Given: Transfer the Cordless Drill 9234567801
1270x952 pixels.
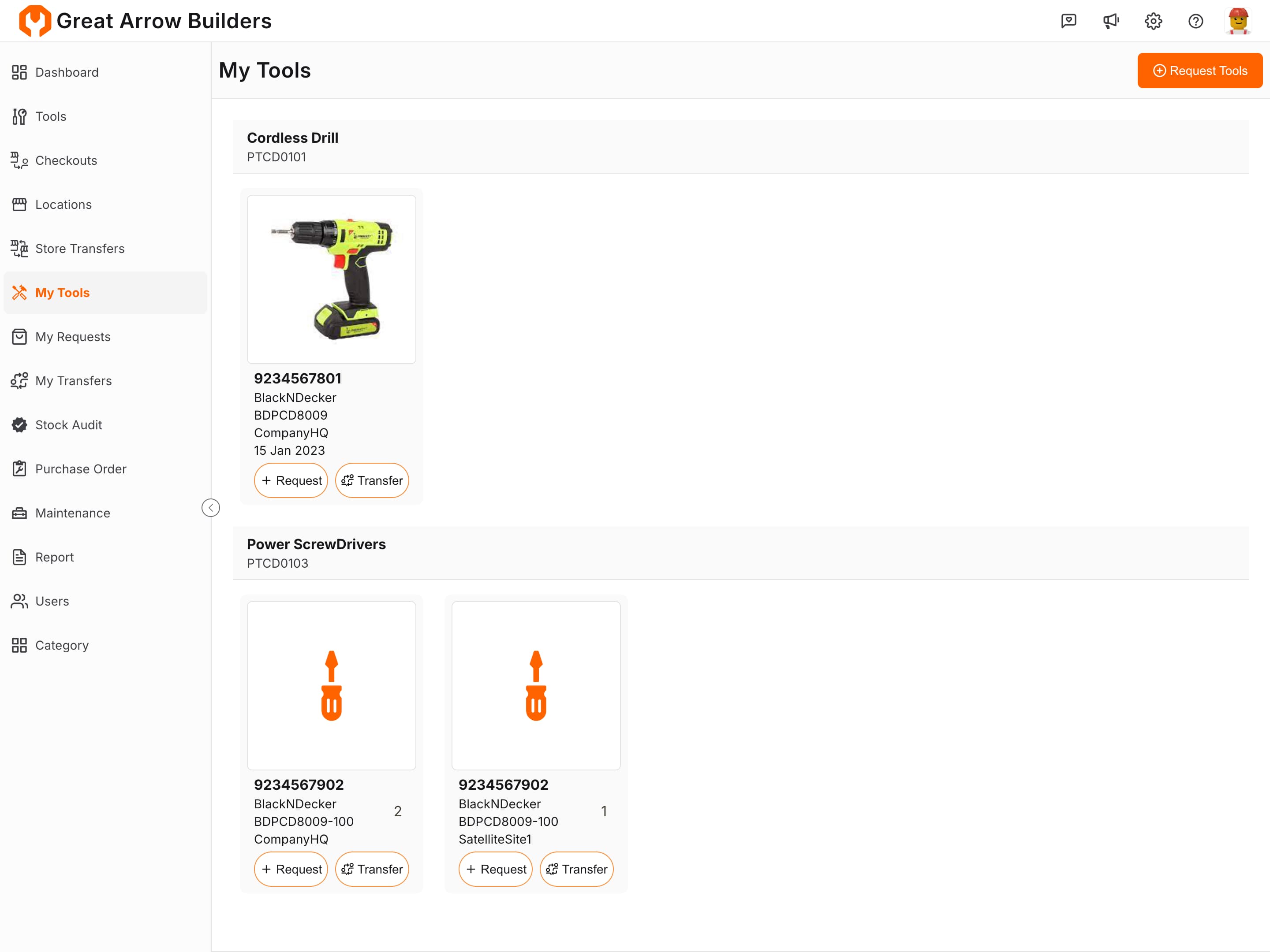Looking at the screenshot, I should (x=371, y=480).
